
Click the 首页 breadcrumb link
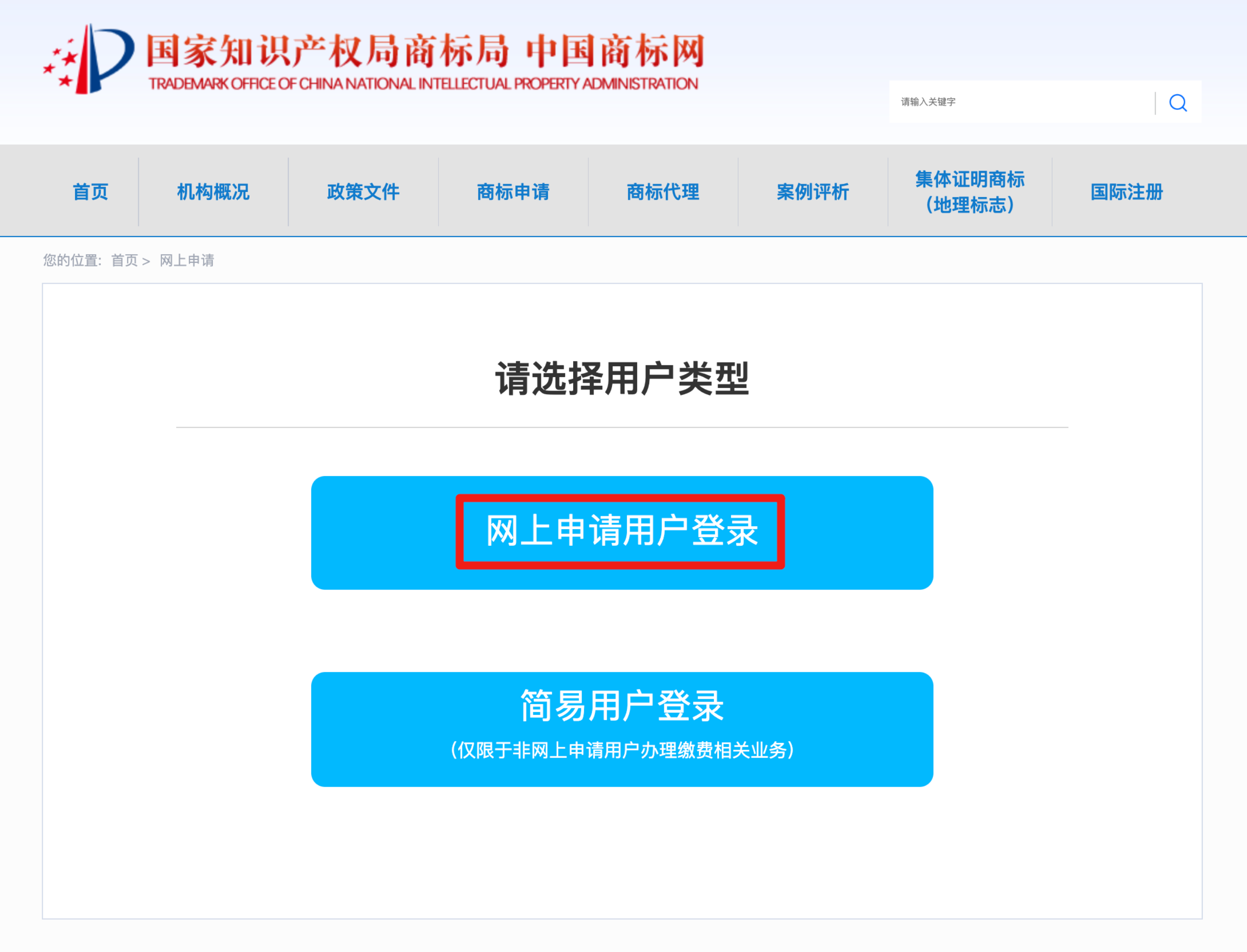point(124,260)
